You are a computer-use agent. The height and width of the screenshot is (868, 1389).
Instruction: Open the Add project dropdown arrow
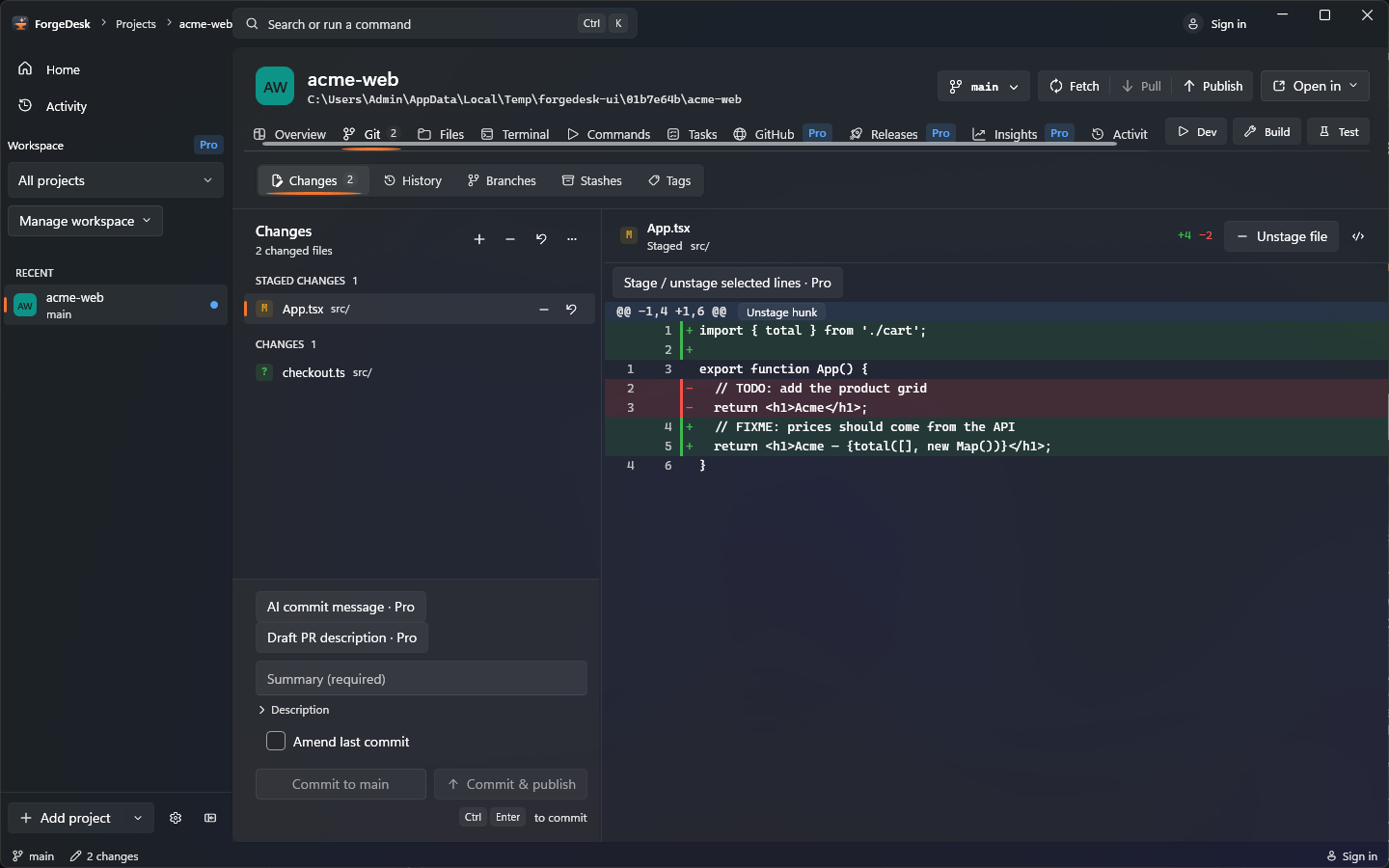[x=138, y=818]
